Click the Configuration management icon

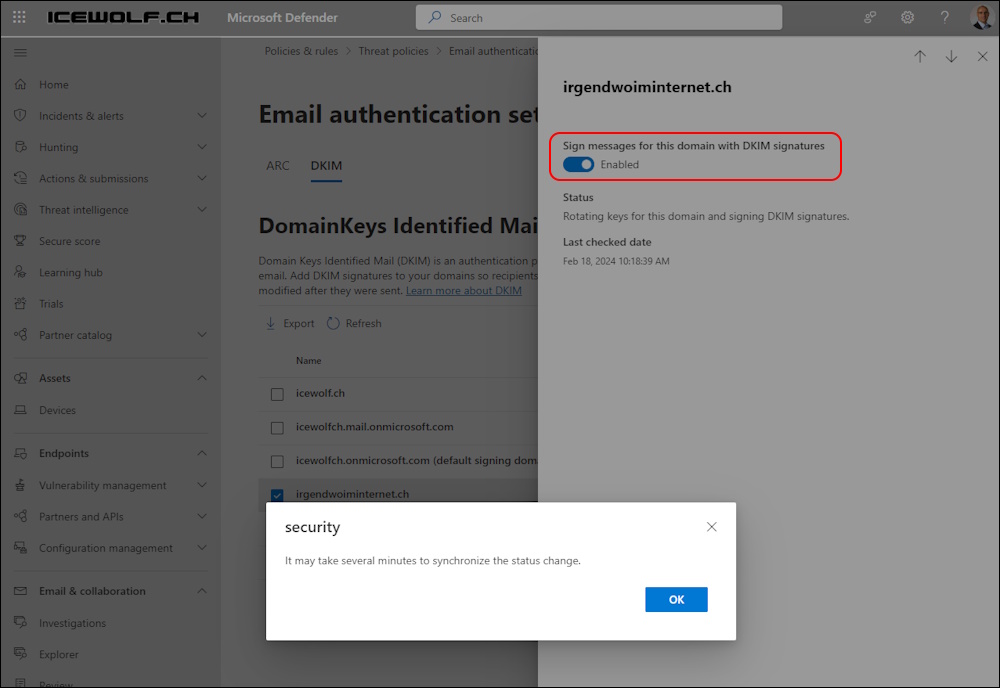tap(20, 547)
